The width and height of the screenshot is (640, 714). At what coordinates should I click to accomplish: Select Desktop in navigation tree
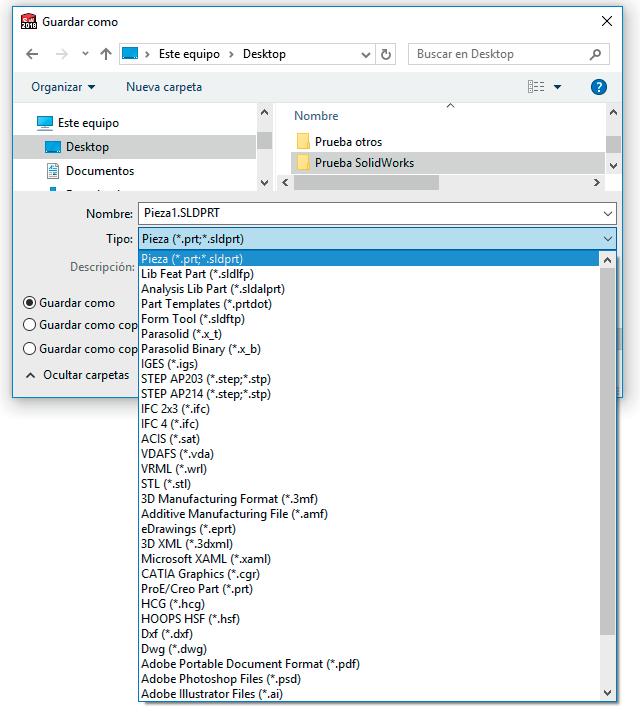87,147
